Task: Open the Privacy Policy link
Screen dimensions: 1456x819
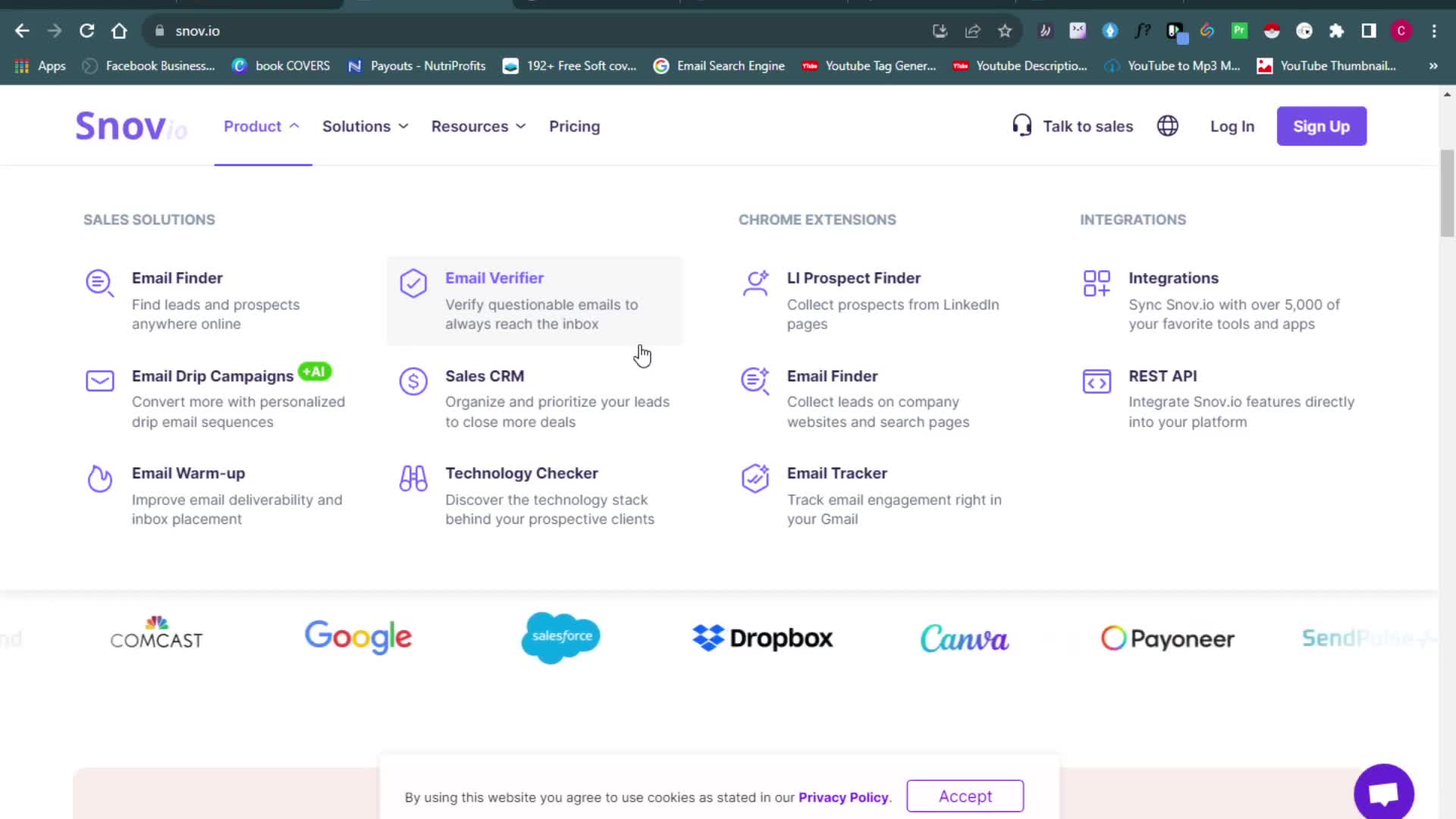Action: click(x=843, y=798)
